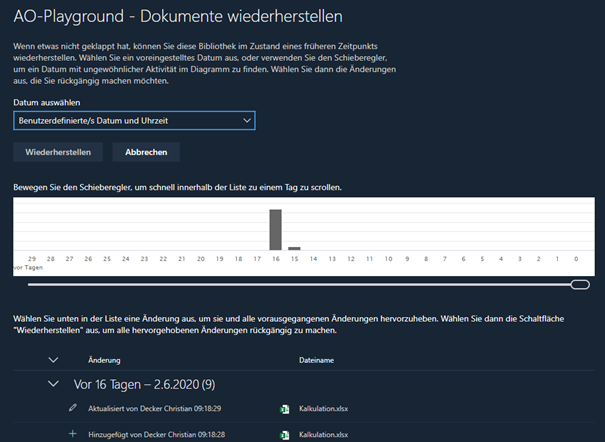Click Excel icon in Aktualisiert 09:18:29 row
Screen dimensions: 605x442
pos(284,409)
